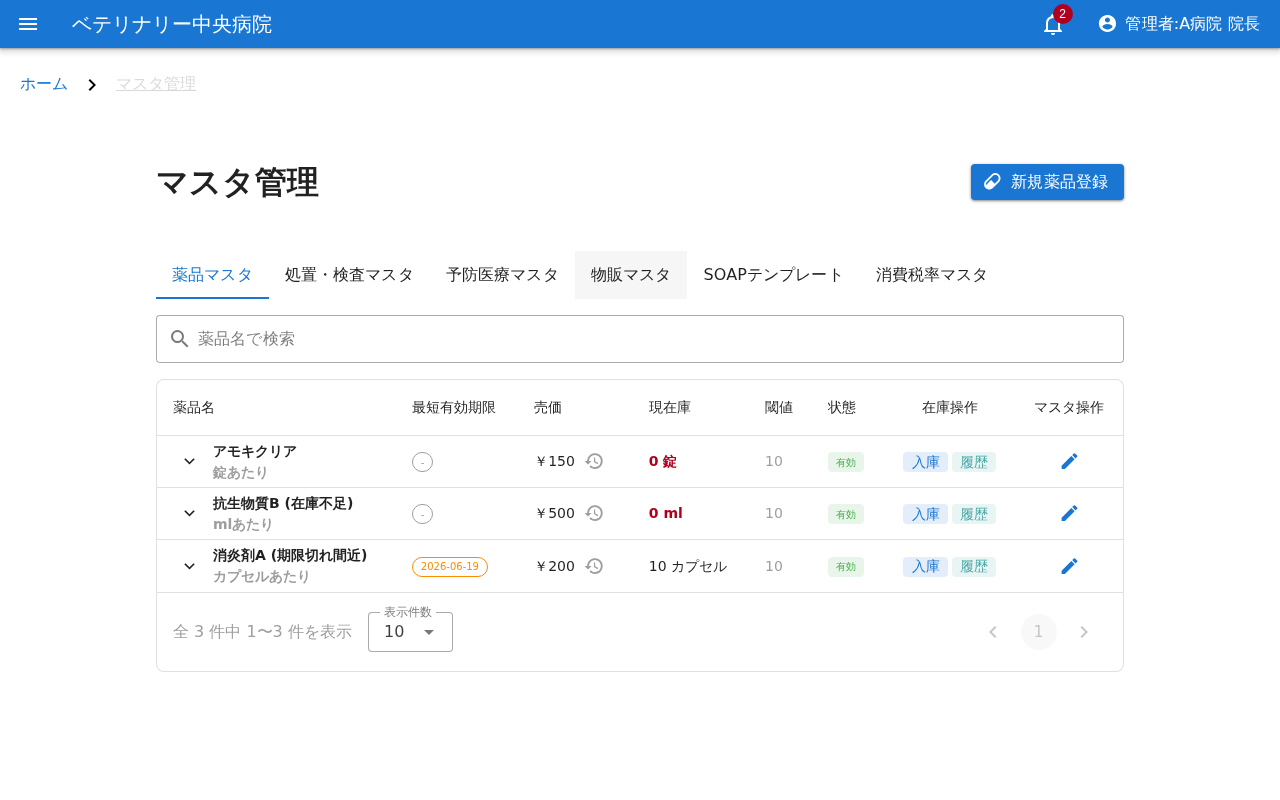Switch to 予防医療マスタ tab
The height and width of the screenshot is (800, 1280).
pyautogui.click(x=502, y=275)
